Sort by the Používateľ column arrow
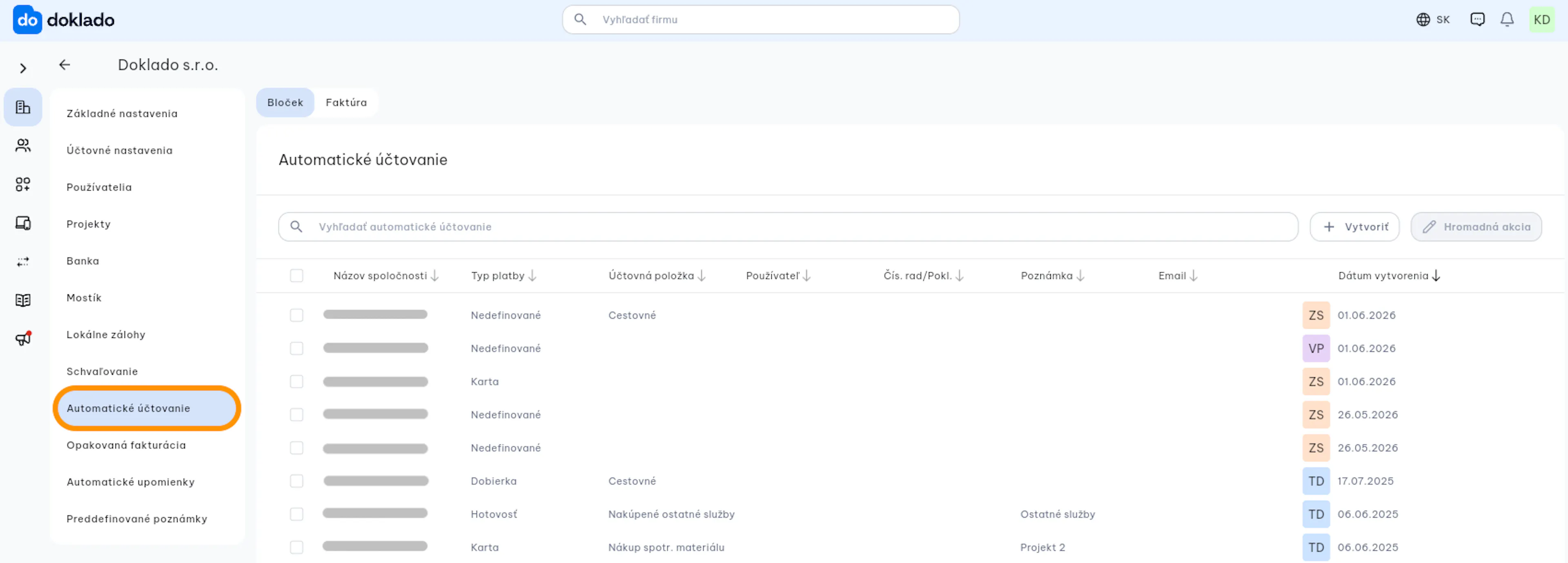The image size is (1568, 563). point(806,276)
